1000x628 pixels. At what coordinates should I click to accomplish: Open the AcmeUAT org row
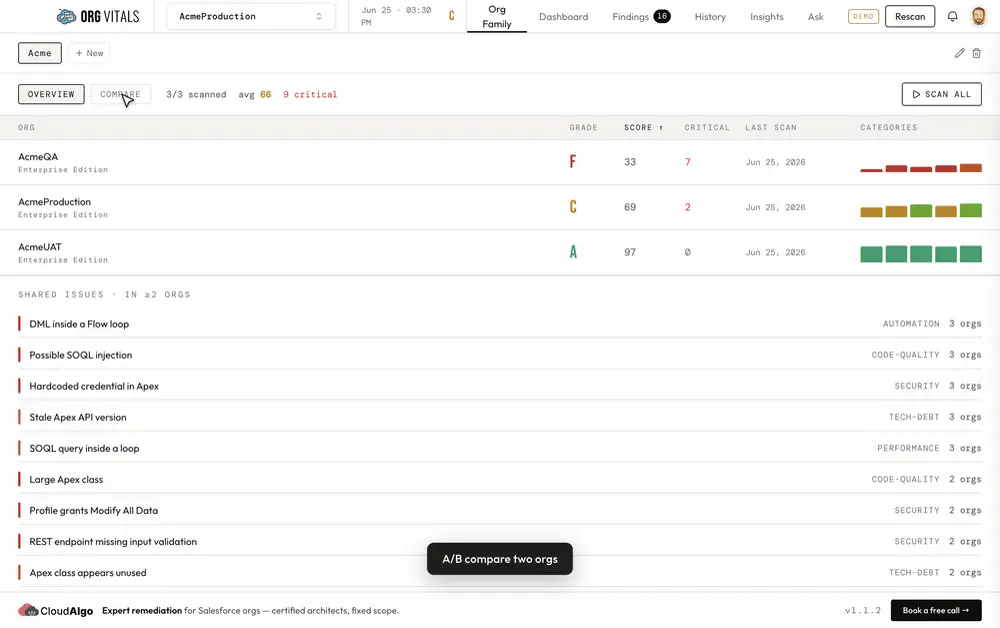500,252
